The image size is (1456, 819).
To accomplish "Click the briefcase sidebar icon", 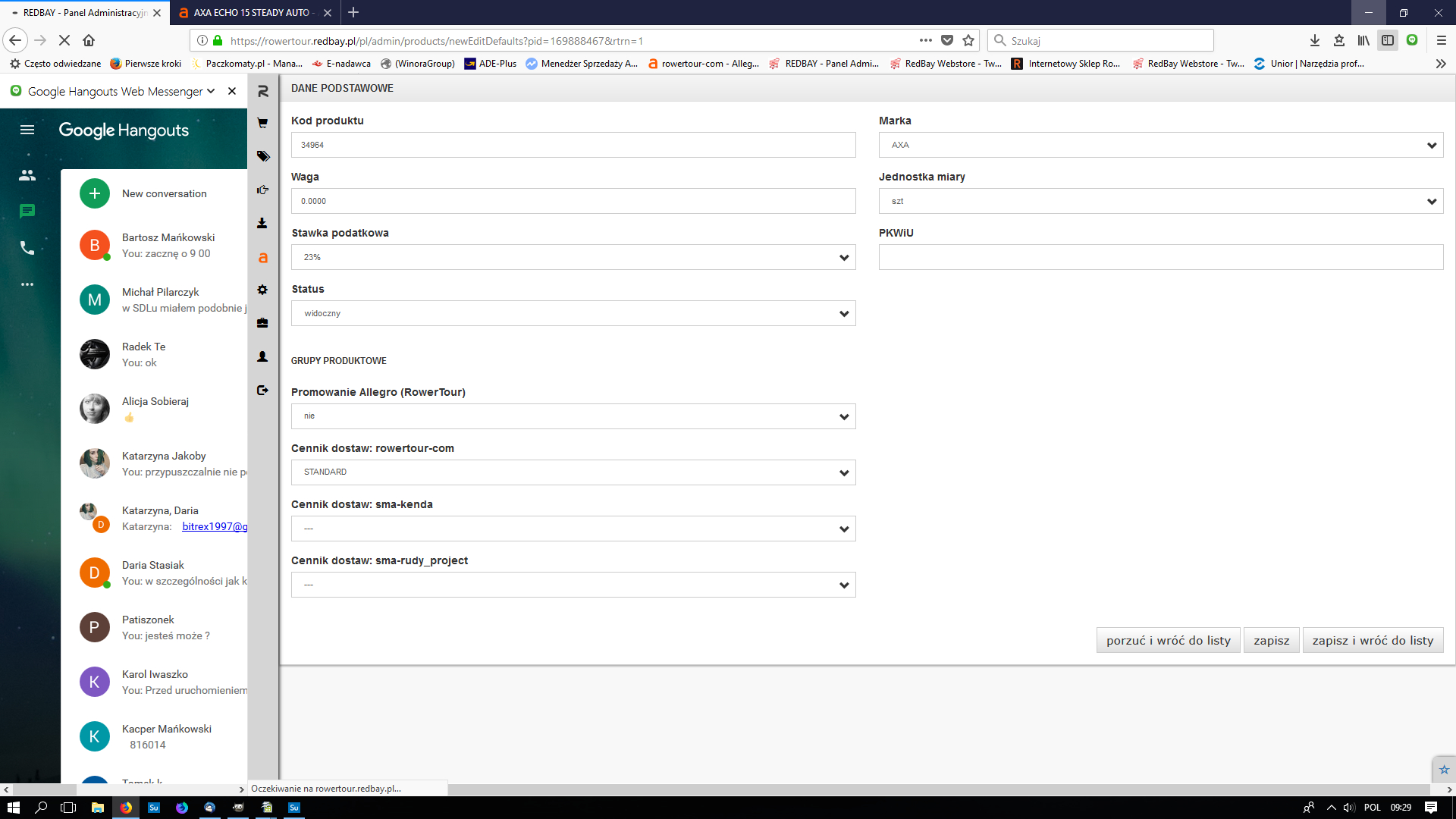I will click(x=262, y=323).
